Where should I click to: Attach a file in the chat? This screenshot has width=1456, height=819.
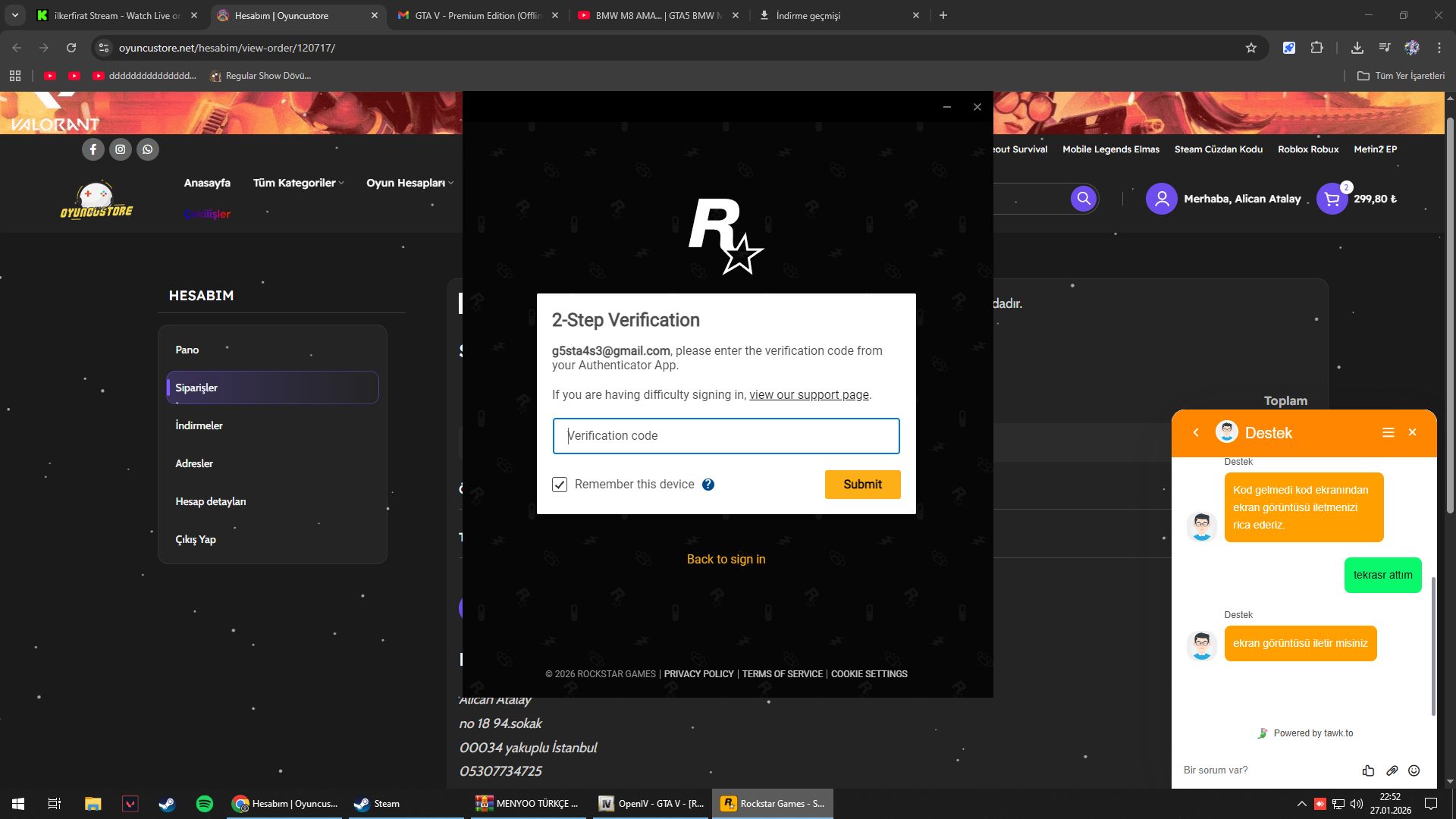(x=1392, y=770)
